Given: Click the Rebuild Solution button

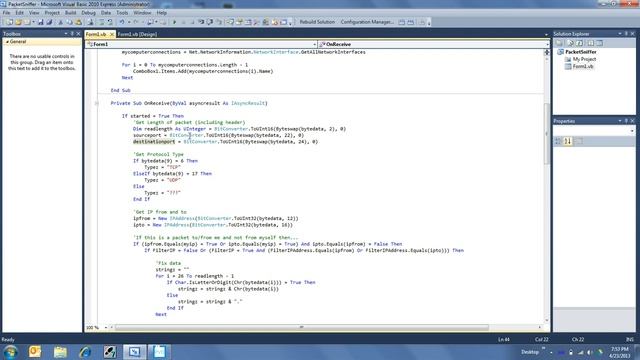Looking at the screenshot, I should click(317, 22).
